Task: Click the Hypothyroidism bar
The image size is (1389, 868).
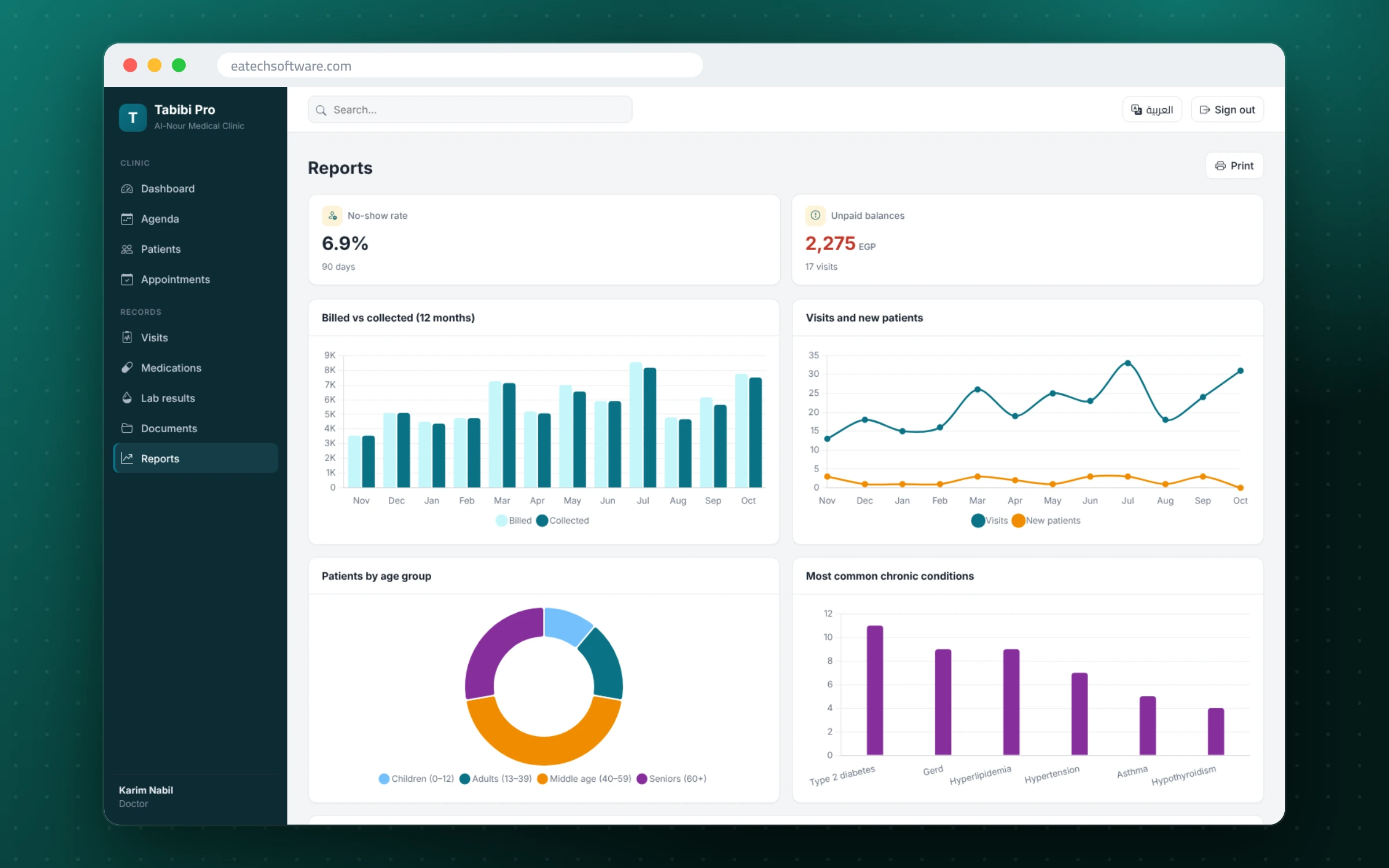Action: pyautogui.click(x=1215, y=731)
